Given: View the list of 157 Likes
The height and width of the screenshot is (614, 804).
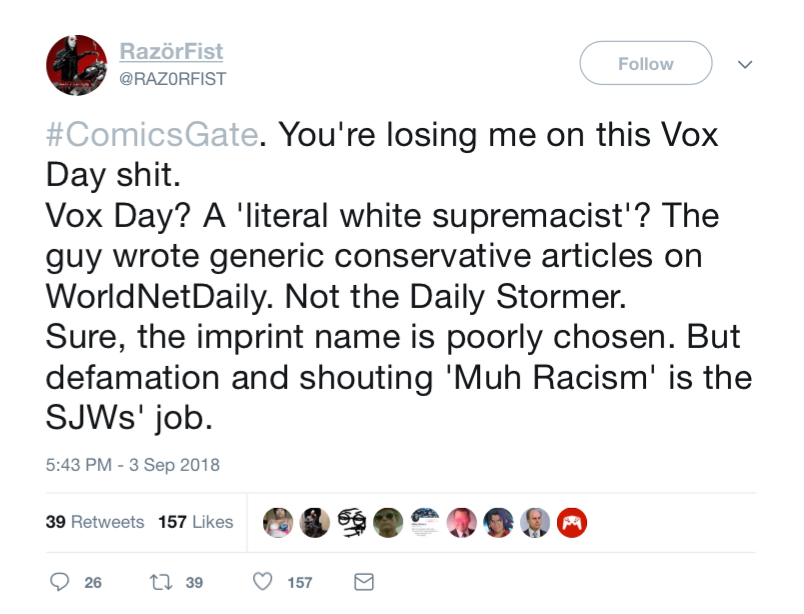Looking at the screenshot, I should pos(195,522).
